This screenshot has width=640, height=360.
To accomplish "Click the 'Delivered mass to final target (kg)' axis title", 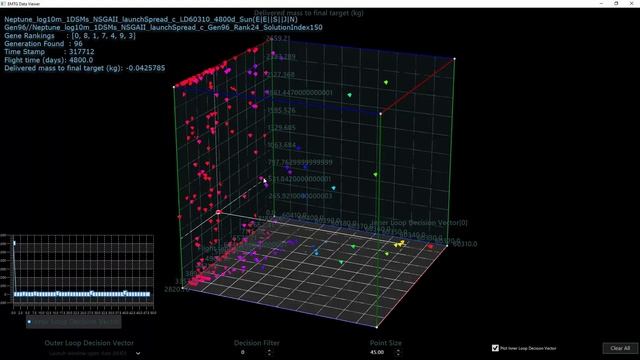I will (x=309, y=13).
